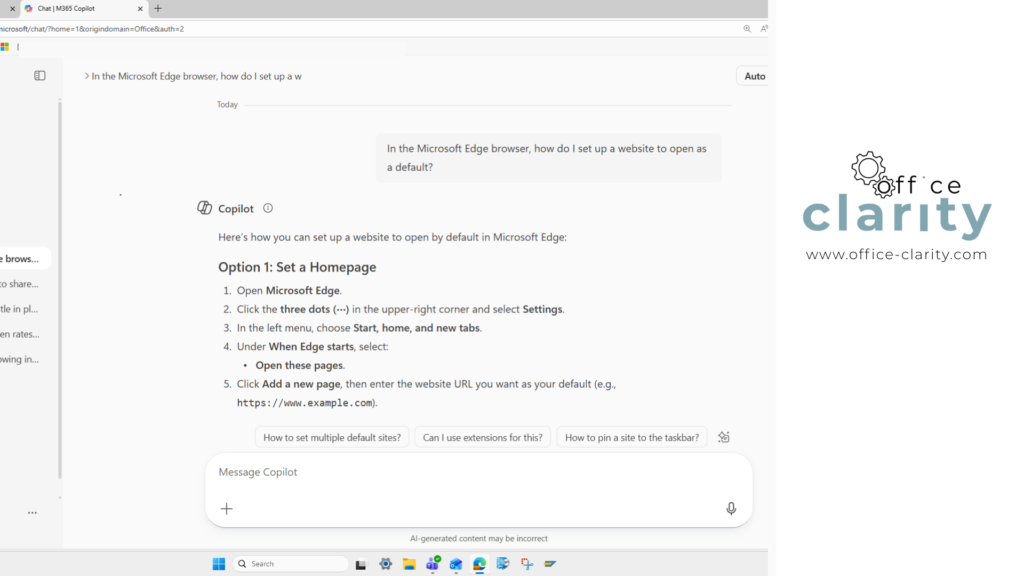Open the Copilot AI info icon

pyautogui.click(x=266, y=208)
